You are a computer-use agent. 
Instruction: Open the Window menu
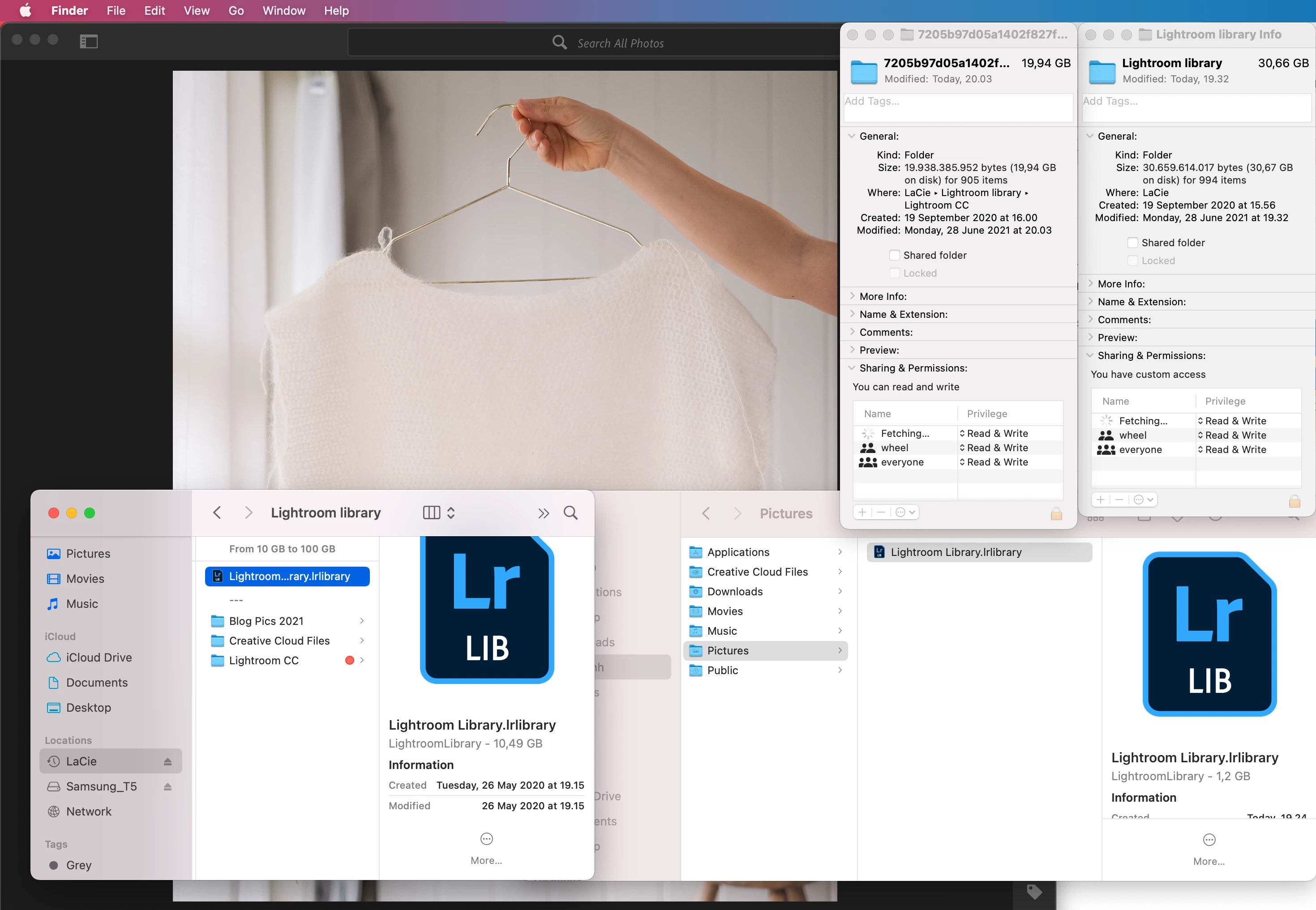283,11
